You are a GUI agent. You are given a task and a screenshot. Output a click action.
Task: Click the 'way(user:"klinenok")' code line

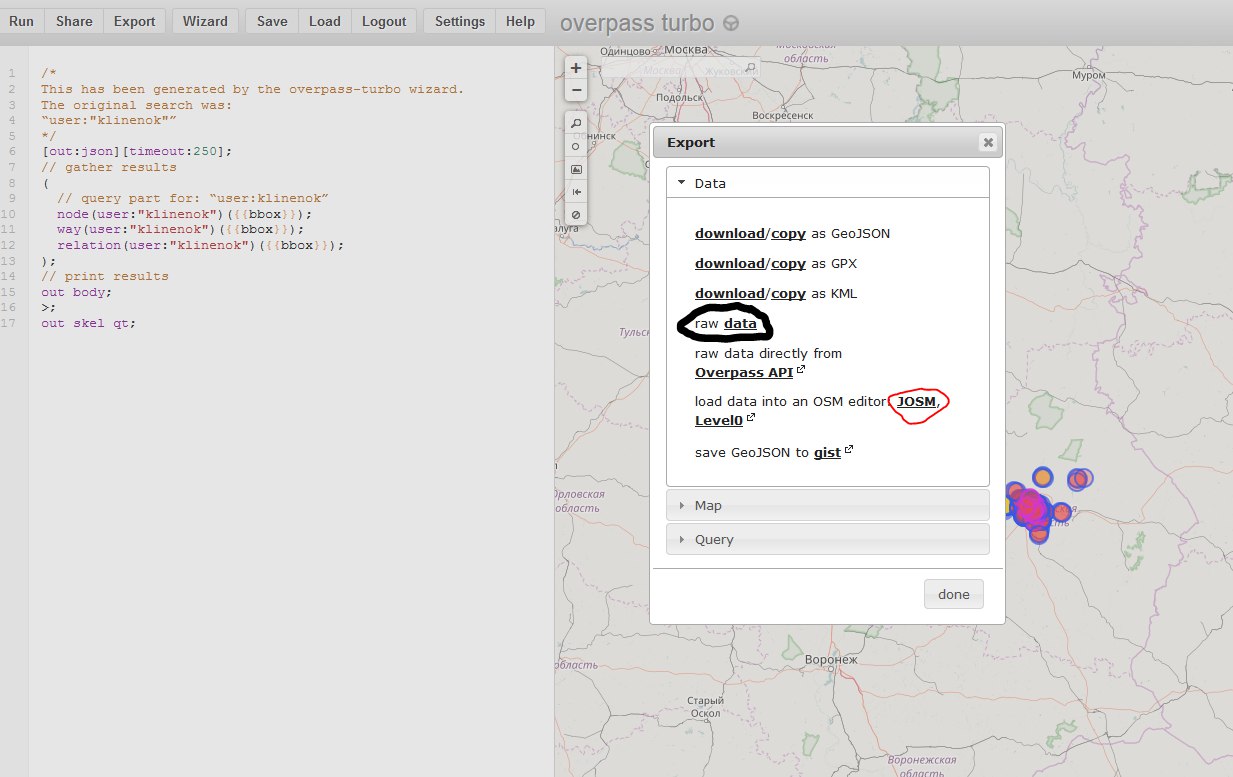point(181,230)
